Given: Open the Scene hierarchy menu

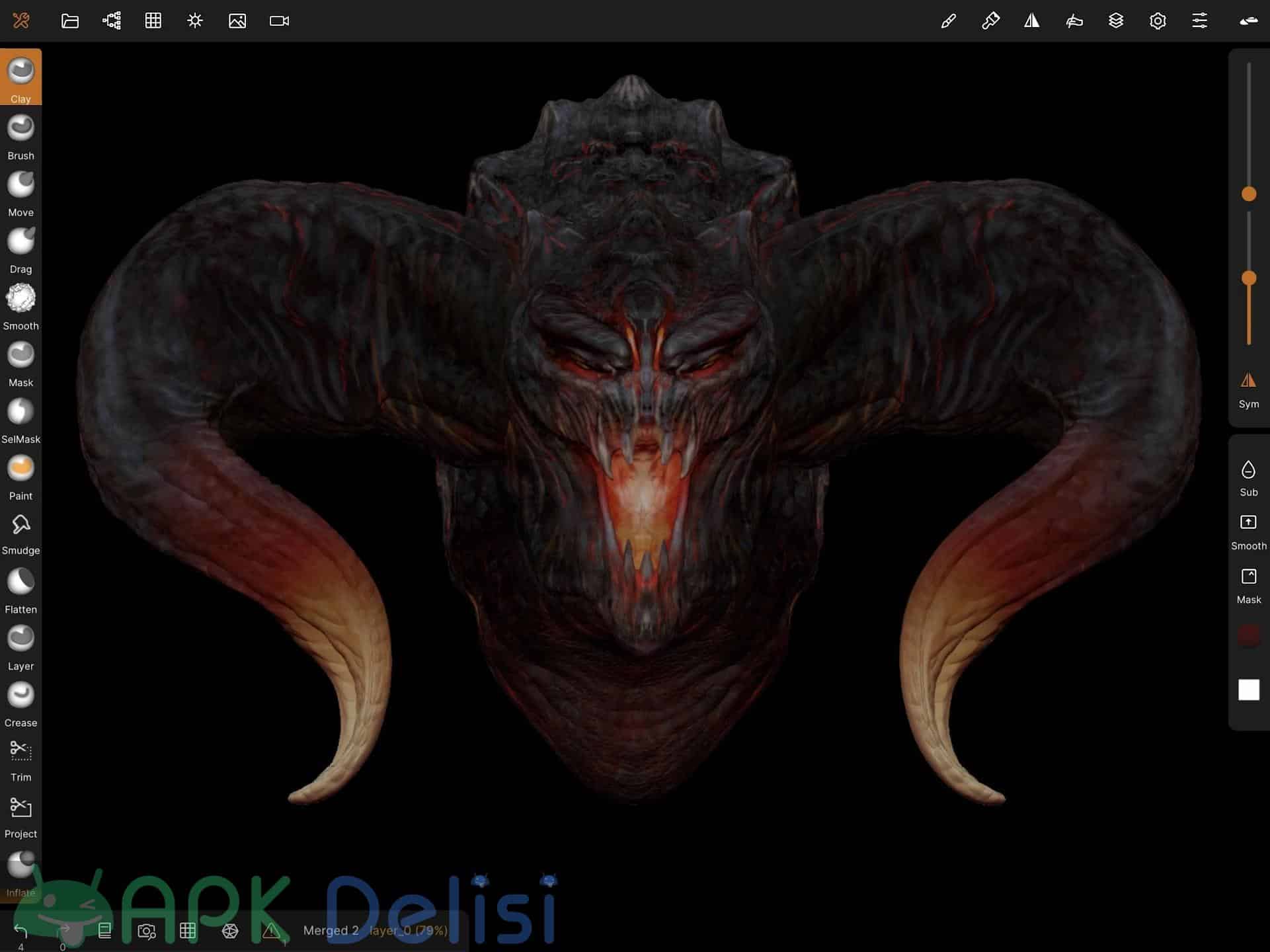Looking at the screenshot, I should click(x=112, y=21).
